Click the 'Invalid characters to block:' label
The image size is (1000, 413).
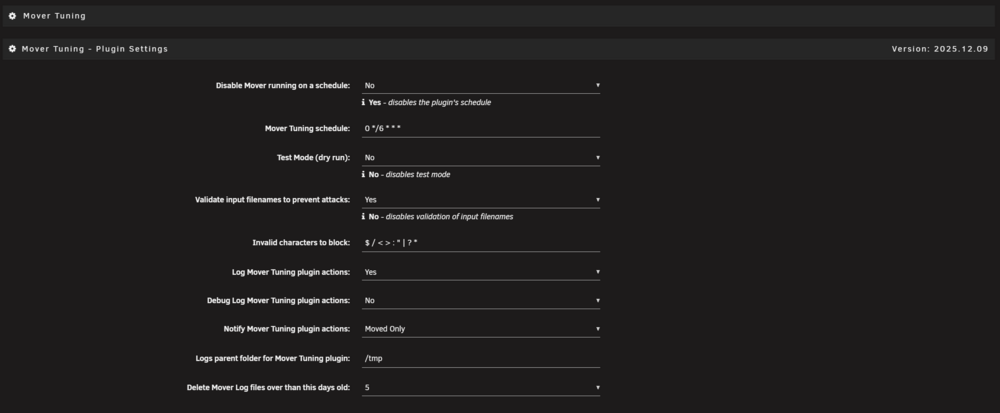pos(301,243)
